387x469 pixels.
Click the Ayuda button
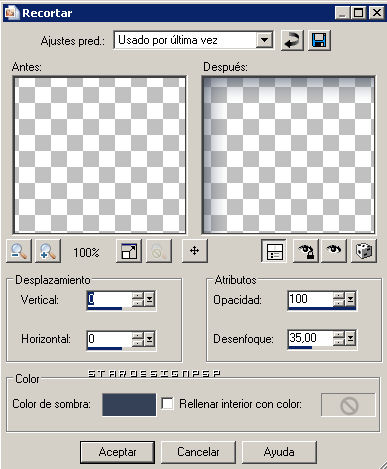click(x=279, y=452)
